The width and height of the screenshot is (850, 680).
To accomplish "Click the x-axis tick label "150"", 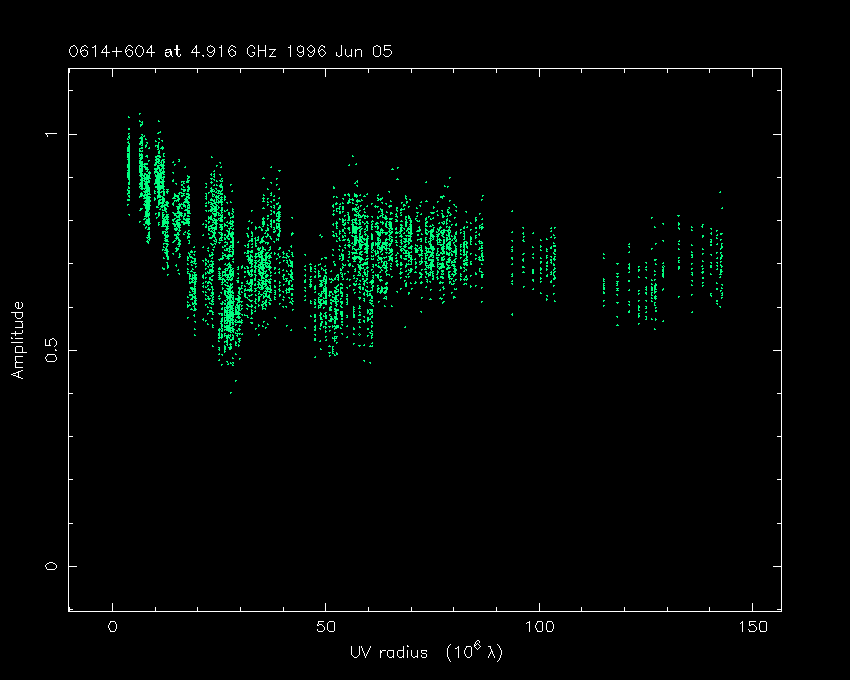I will click(752, 627).
